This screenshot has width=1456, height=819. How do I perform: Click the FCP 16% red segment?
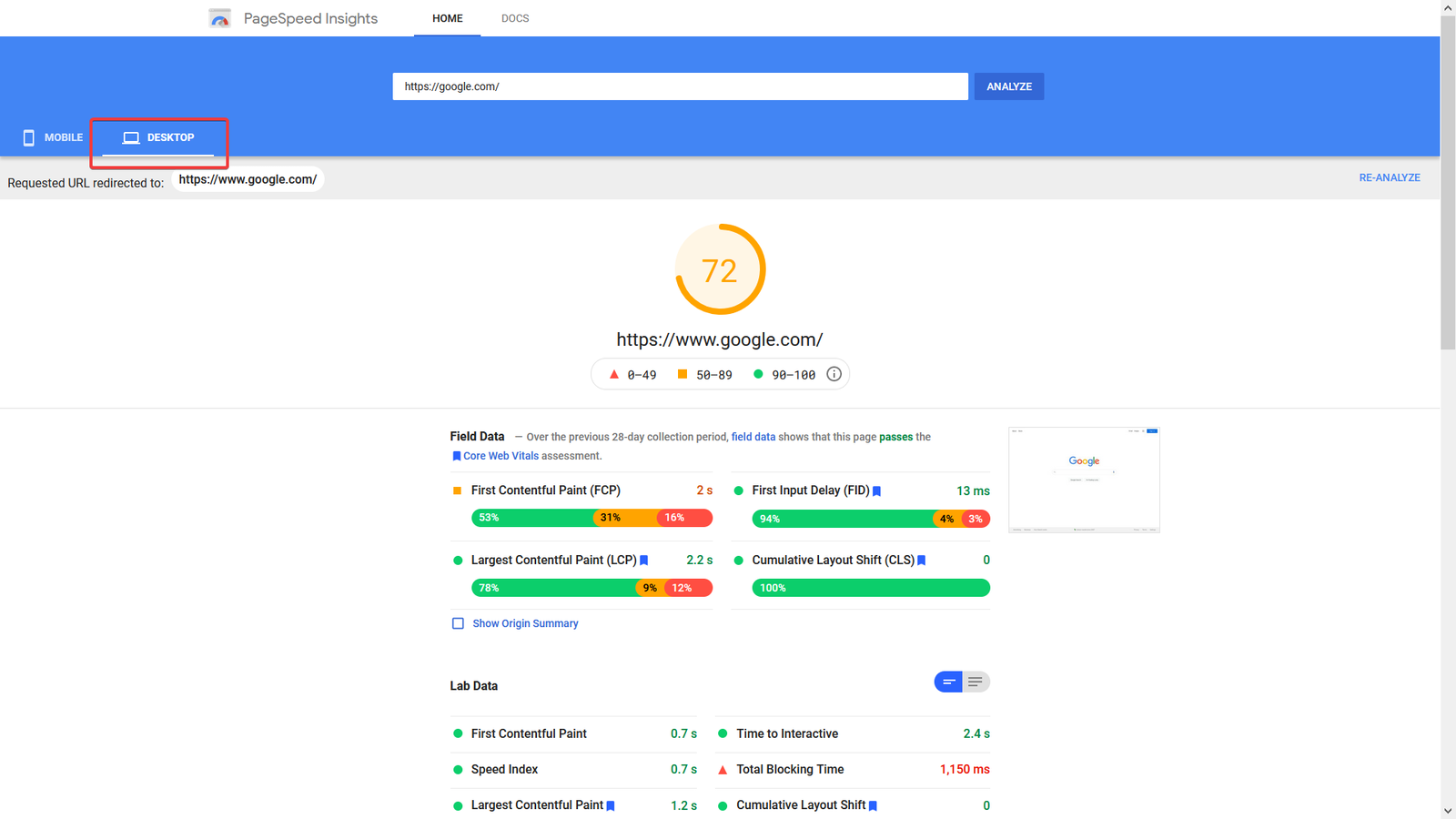684,518
